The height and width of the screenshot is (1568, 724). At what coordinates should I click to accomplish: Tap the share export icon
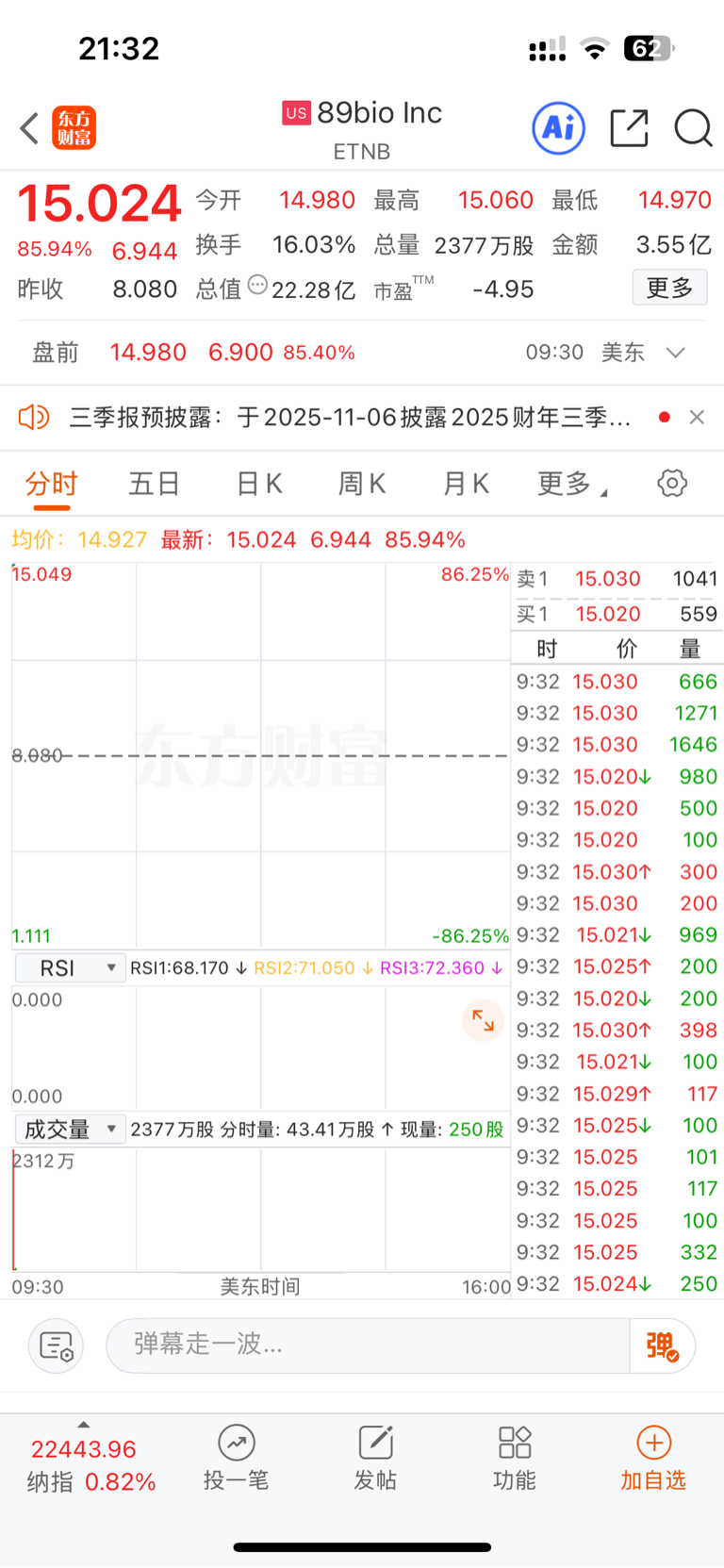point(629,128)
